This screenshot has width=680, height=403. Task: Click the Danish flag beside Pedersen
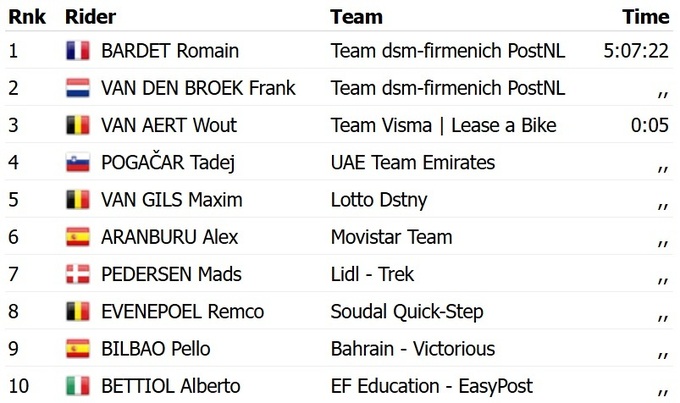coord(77,275)
